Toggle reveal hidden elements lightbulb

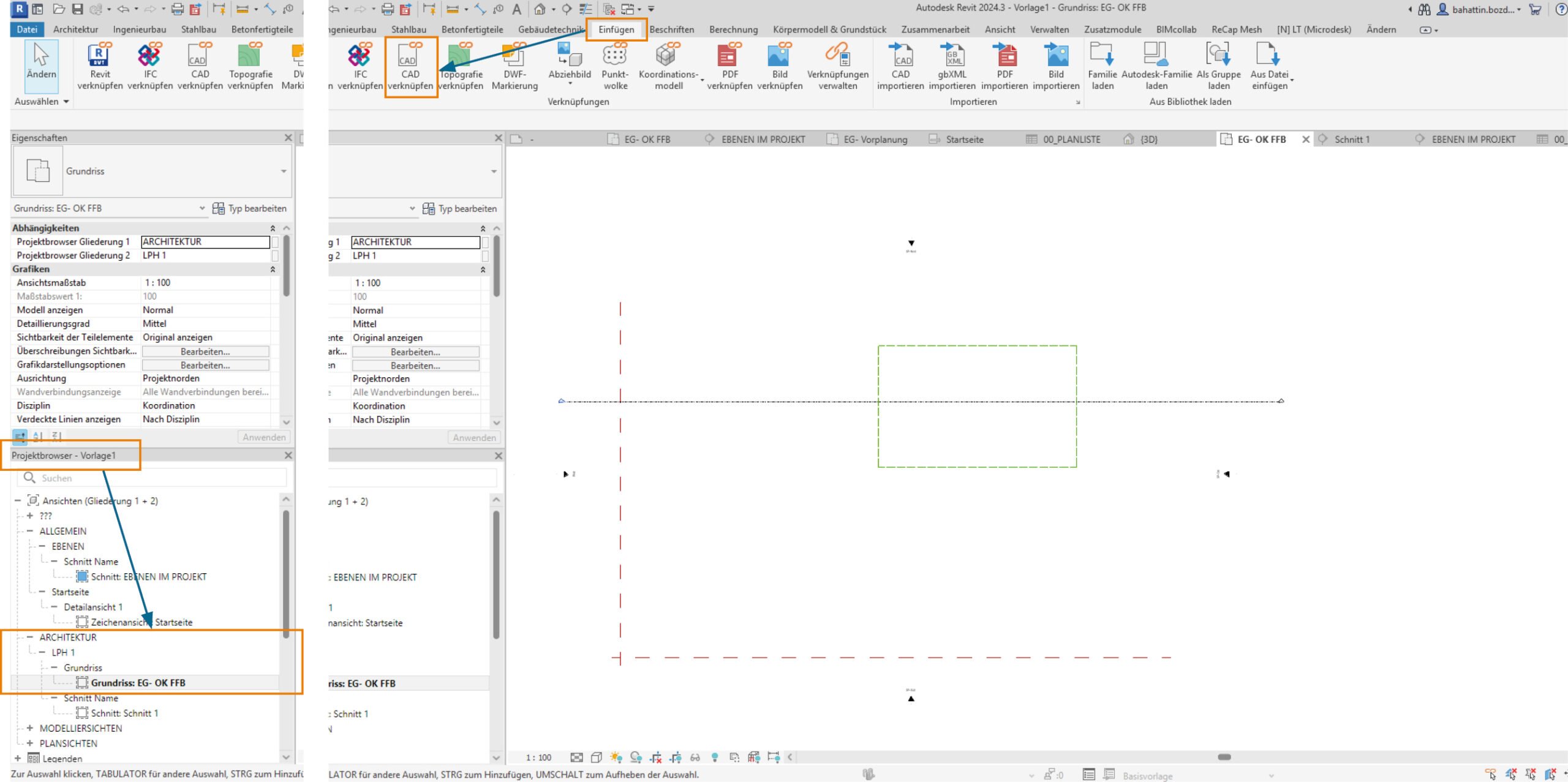(714, 758)
